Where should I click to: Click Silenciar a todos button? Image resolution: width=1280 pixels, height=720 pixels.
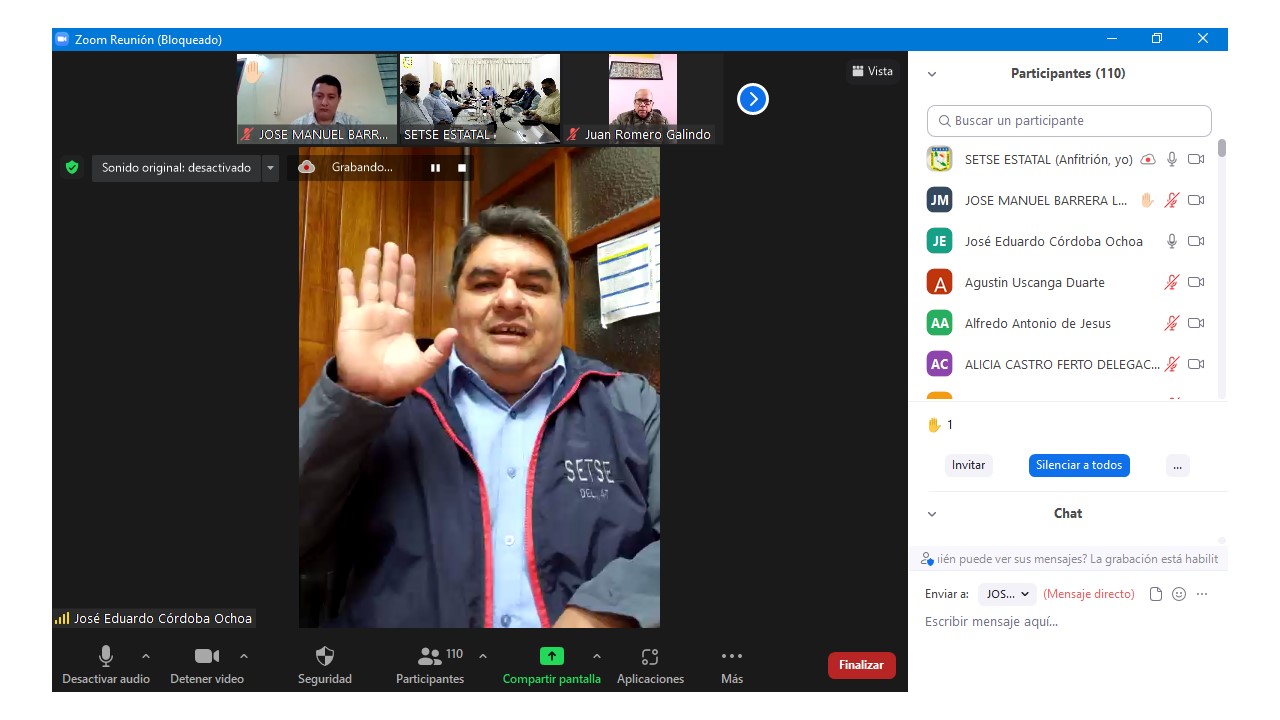click(1079, 465)
